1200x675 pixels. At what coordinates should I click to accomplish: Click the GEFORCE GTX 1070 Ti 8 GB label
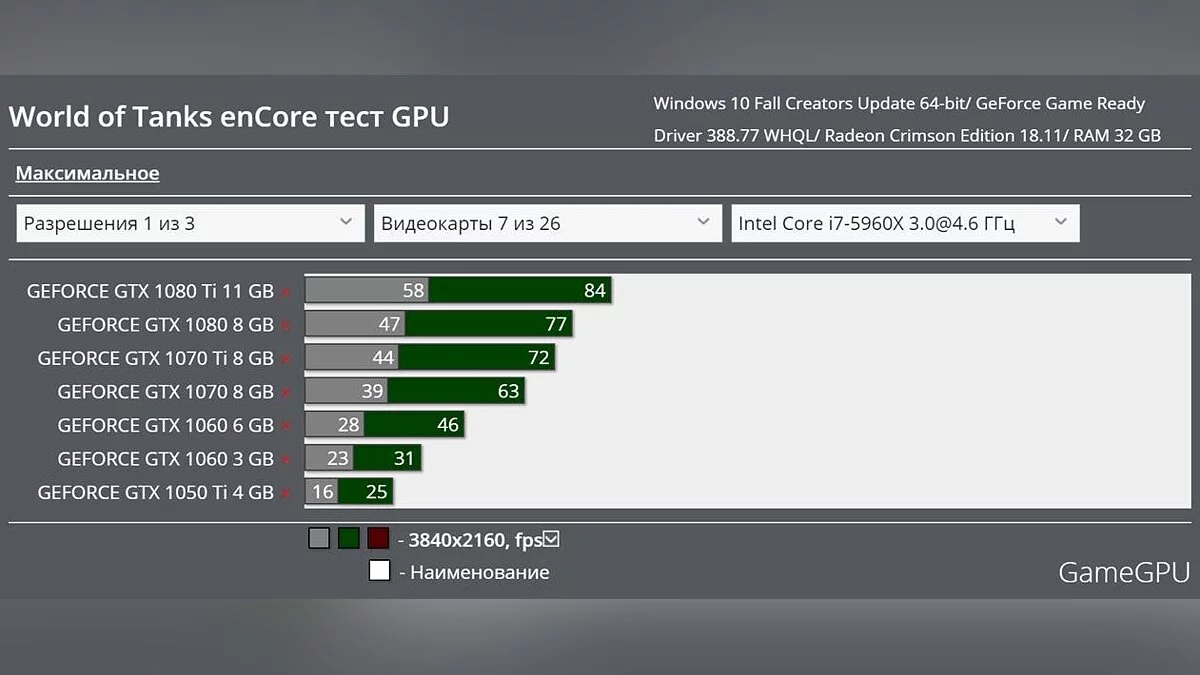click(x=156, y=359)
